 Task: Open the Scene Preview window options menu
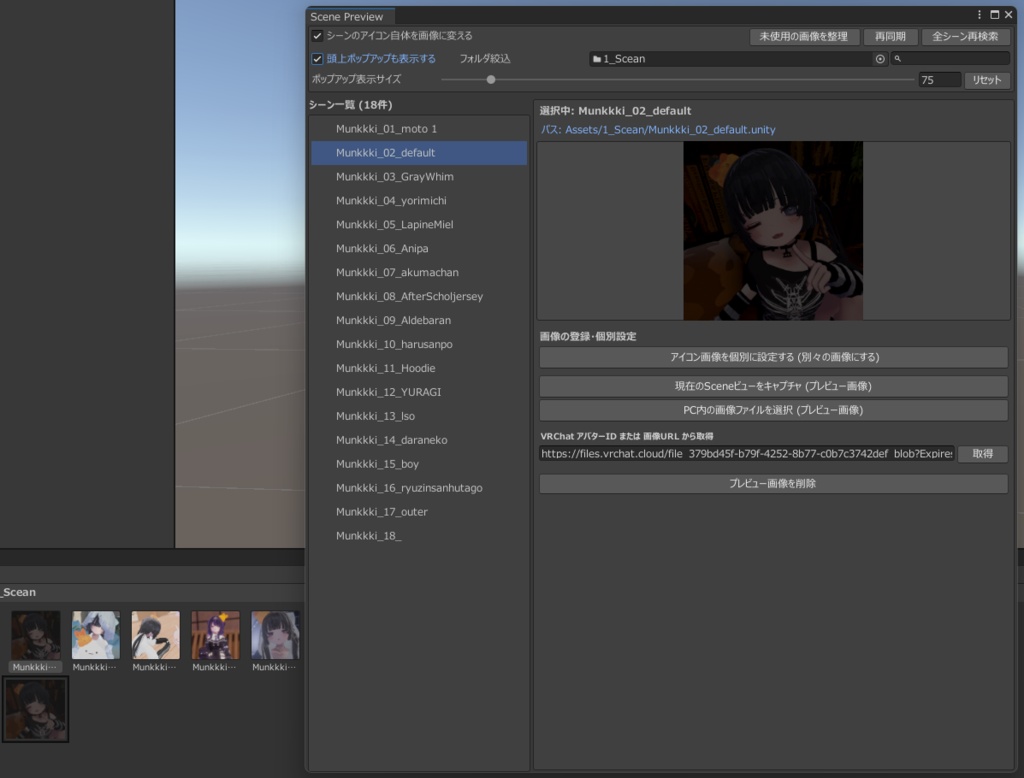979,14
